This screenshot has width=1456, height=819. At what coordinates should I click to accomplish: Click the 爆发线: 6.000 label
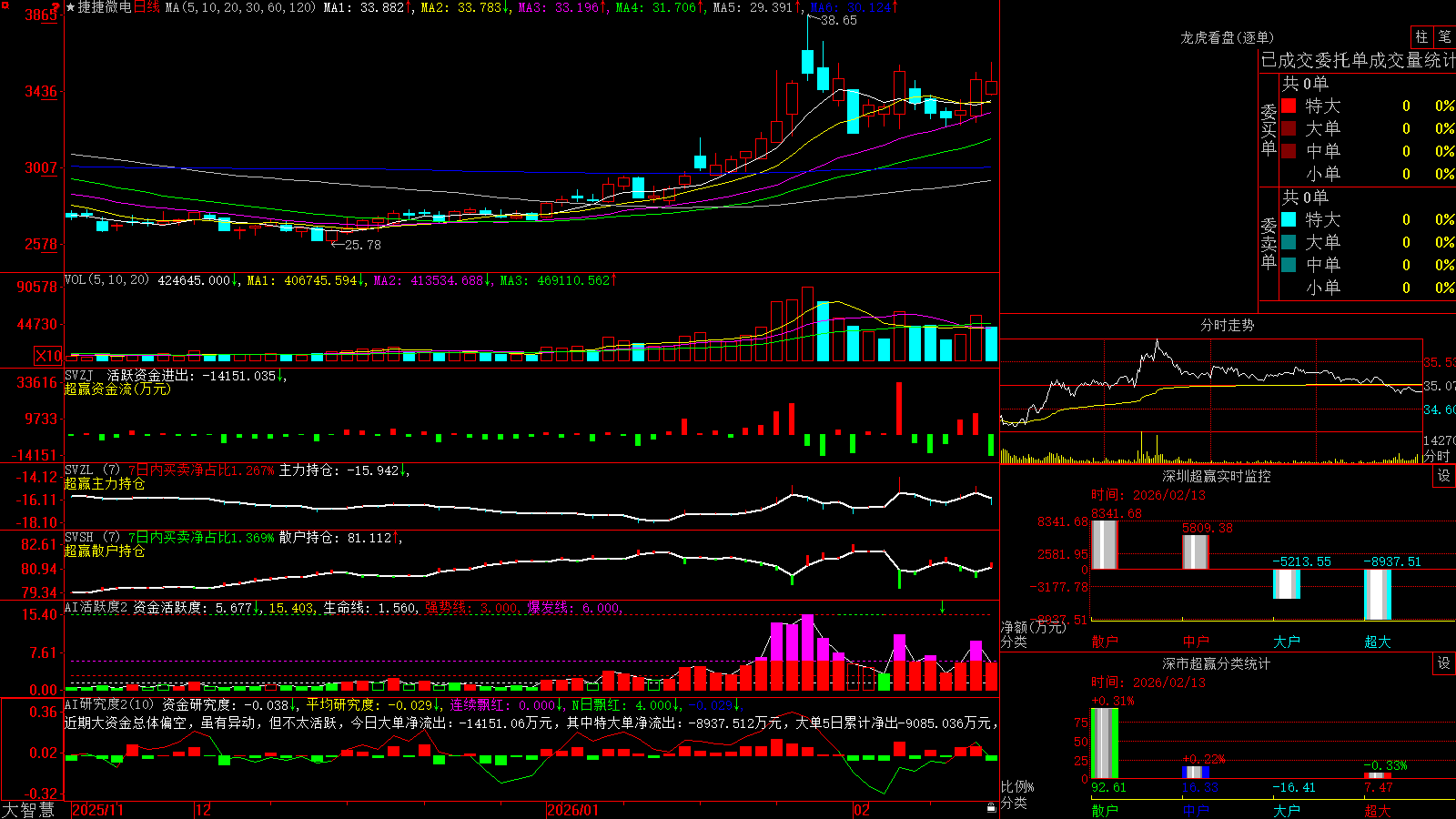coord(574,608)
